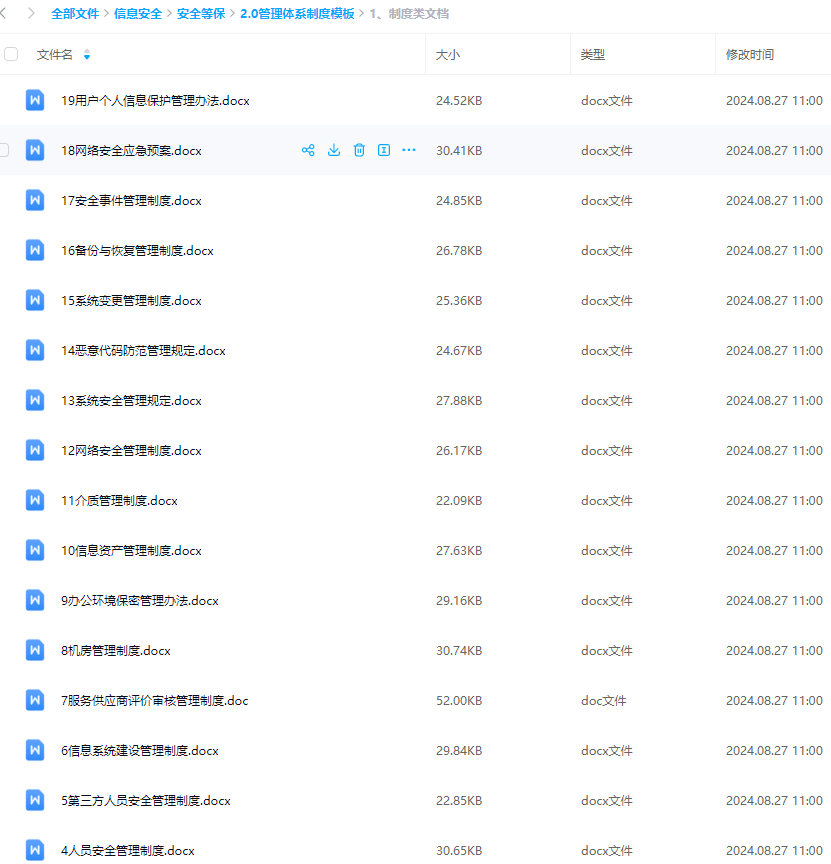Click the Word icon of 15系统变更管理制度.docx

(35, 300)
